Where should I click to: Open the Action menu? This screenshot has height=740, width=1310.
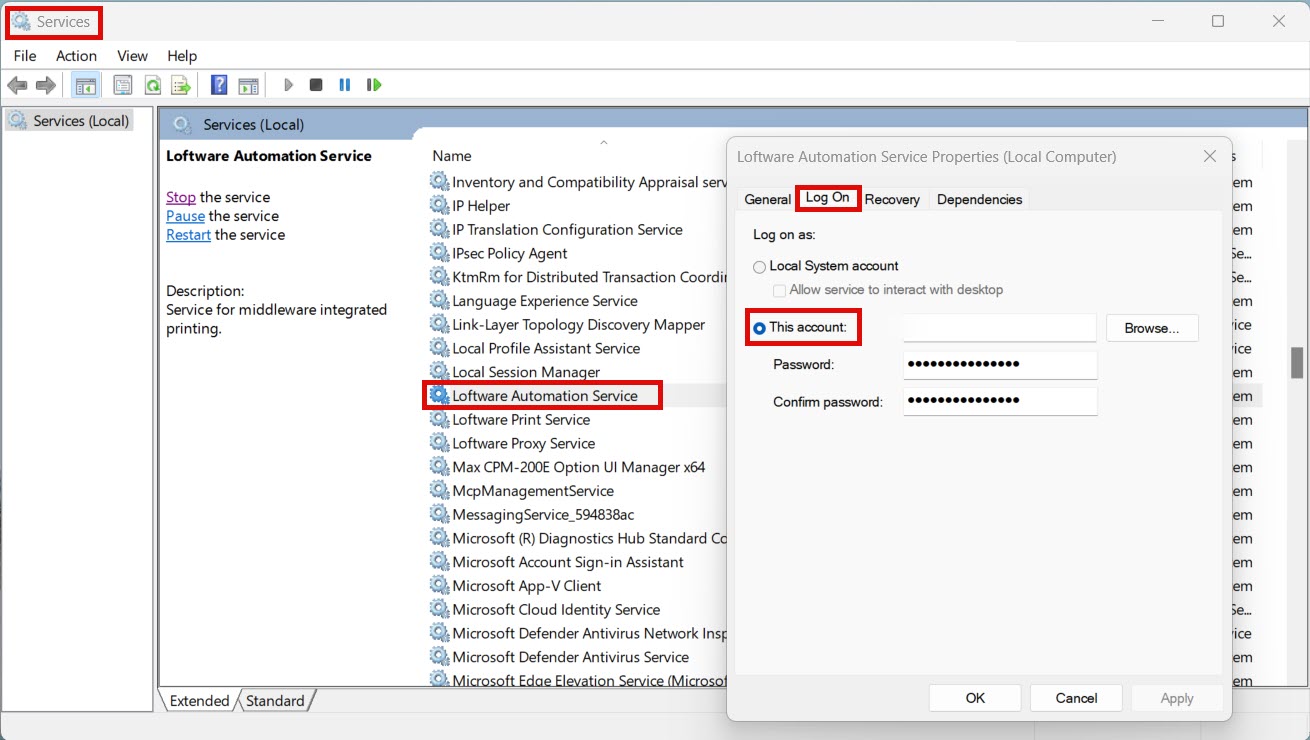point(76,56)
